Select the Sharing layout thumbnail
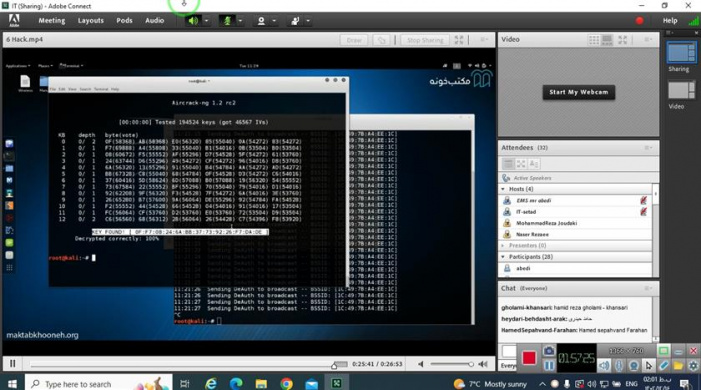 coord(681,53)
